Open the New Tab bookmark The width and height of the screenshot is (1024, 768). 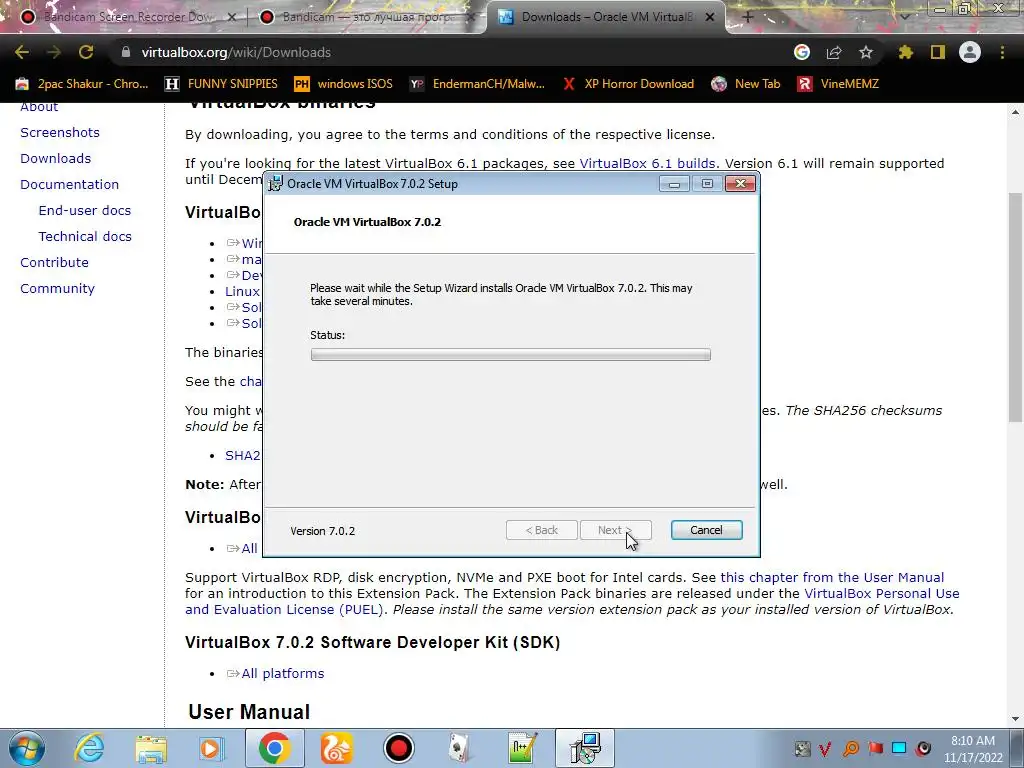tap(746, 84)
